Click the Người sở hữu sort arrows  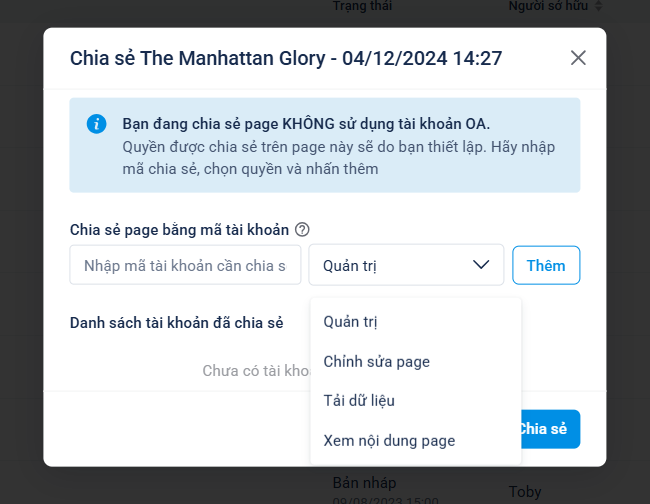(599, 6)
